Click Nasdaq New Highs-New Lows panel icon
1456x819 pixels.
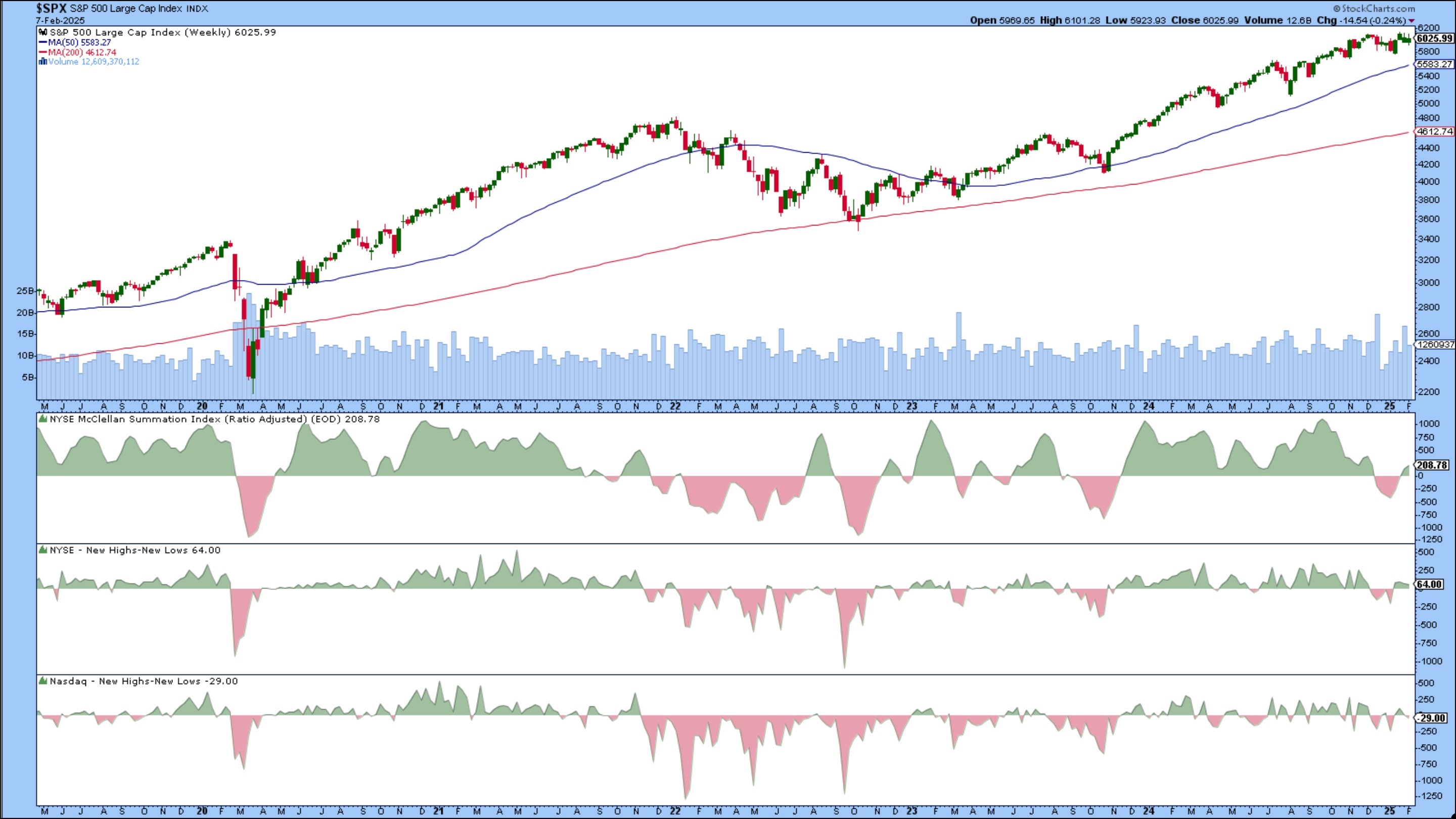[43, 681]
